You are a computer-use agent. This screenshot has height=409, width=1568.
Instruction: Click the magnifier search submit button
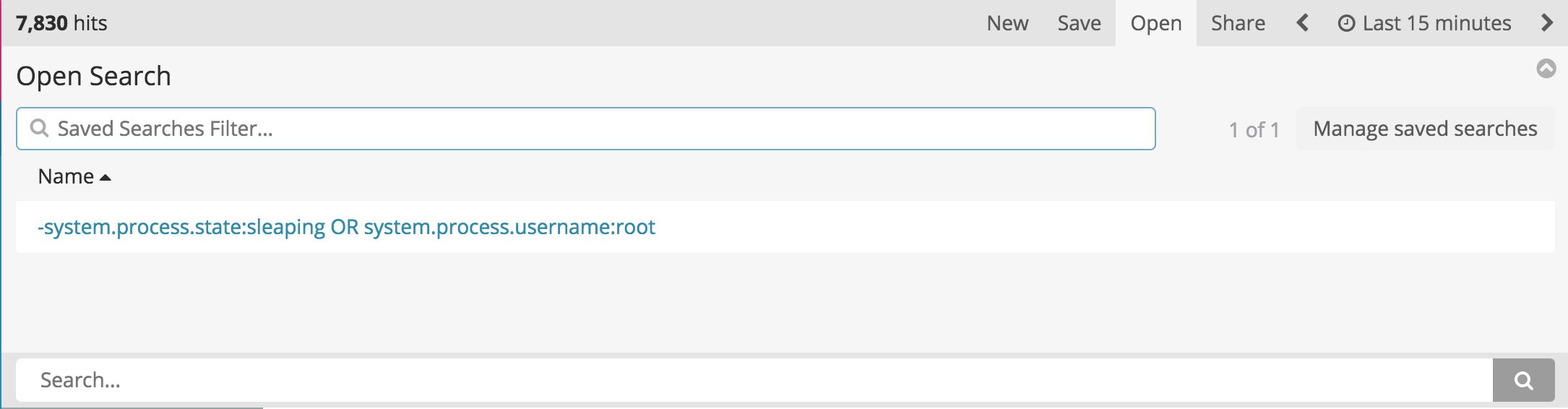(1523, 380)
